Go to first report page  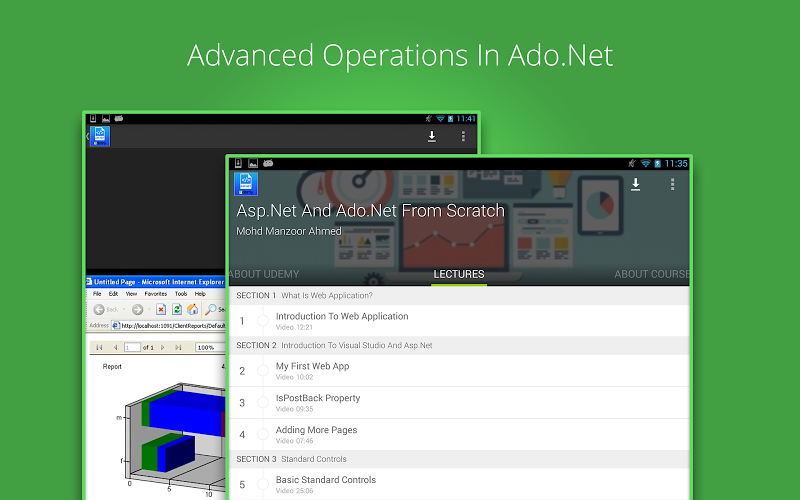click(x=99, y=347)
